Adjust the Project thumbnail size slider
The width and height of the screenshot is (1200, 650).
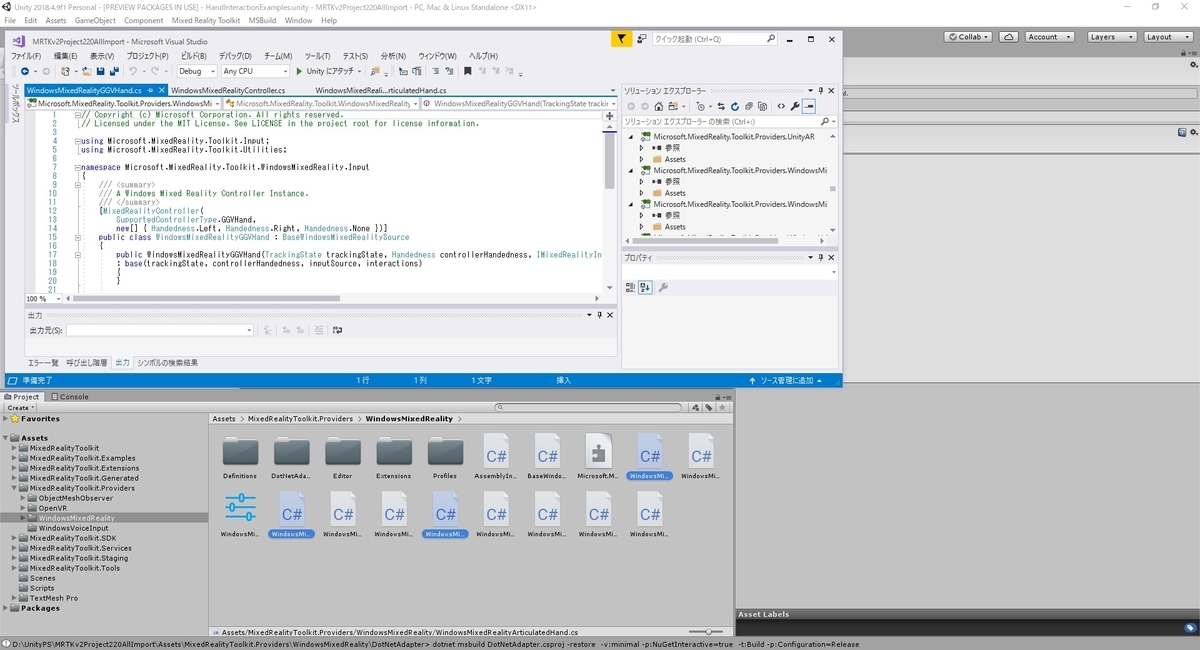click(707, 632)
